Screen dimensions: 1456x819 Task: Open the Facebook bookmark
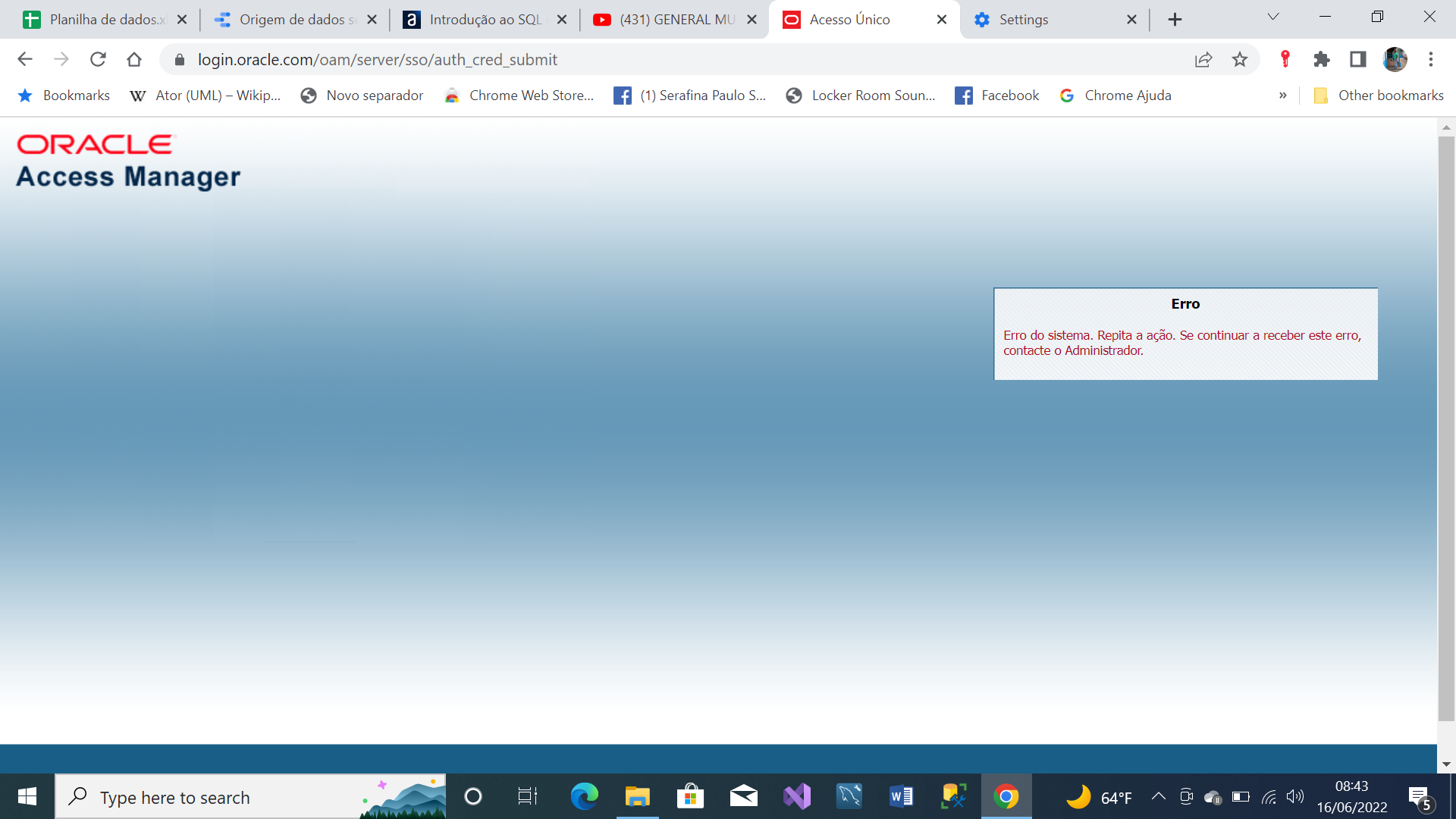(997, 96)
